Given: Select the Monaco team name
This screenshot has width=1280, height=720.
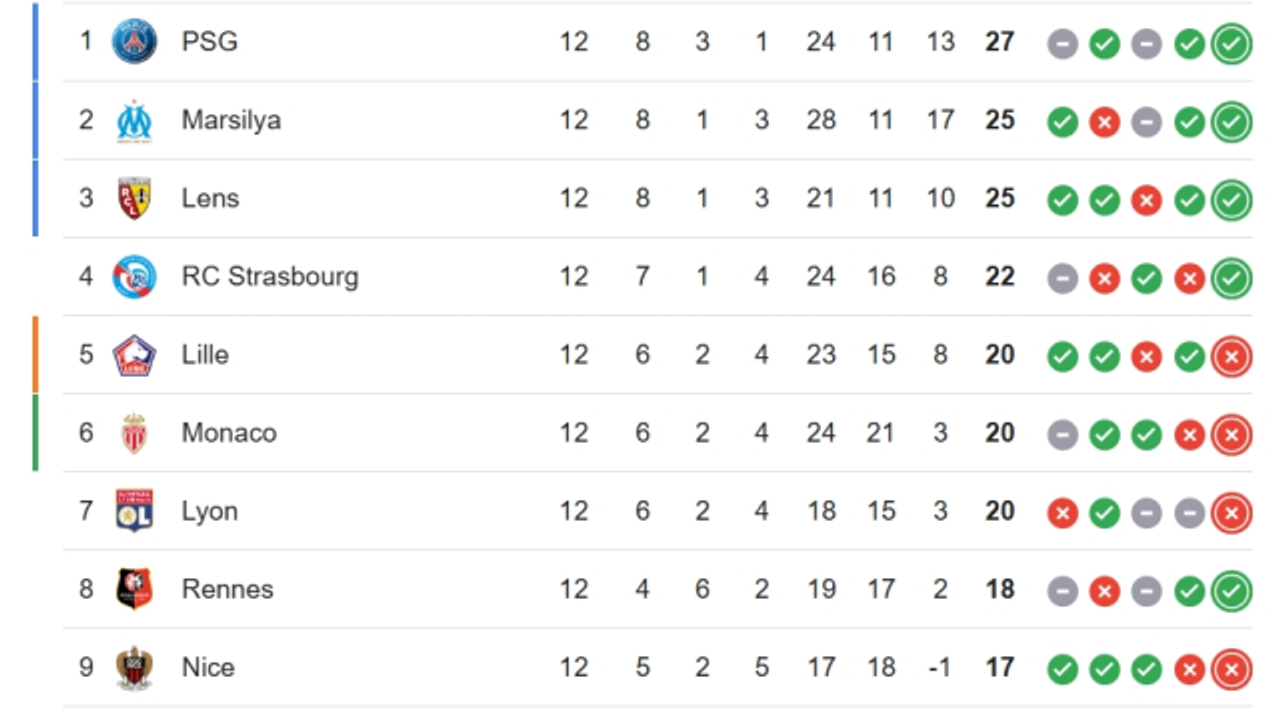Looking at the screenshot, I should click(x=229, y=433).
